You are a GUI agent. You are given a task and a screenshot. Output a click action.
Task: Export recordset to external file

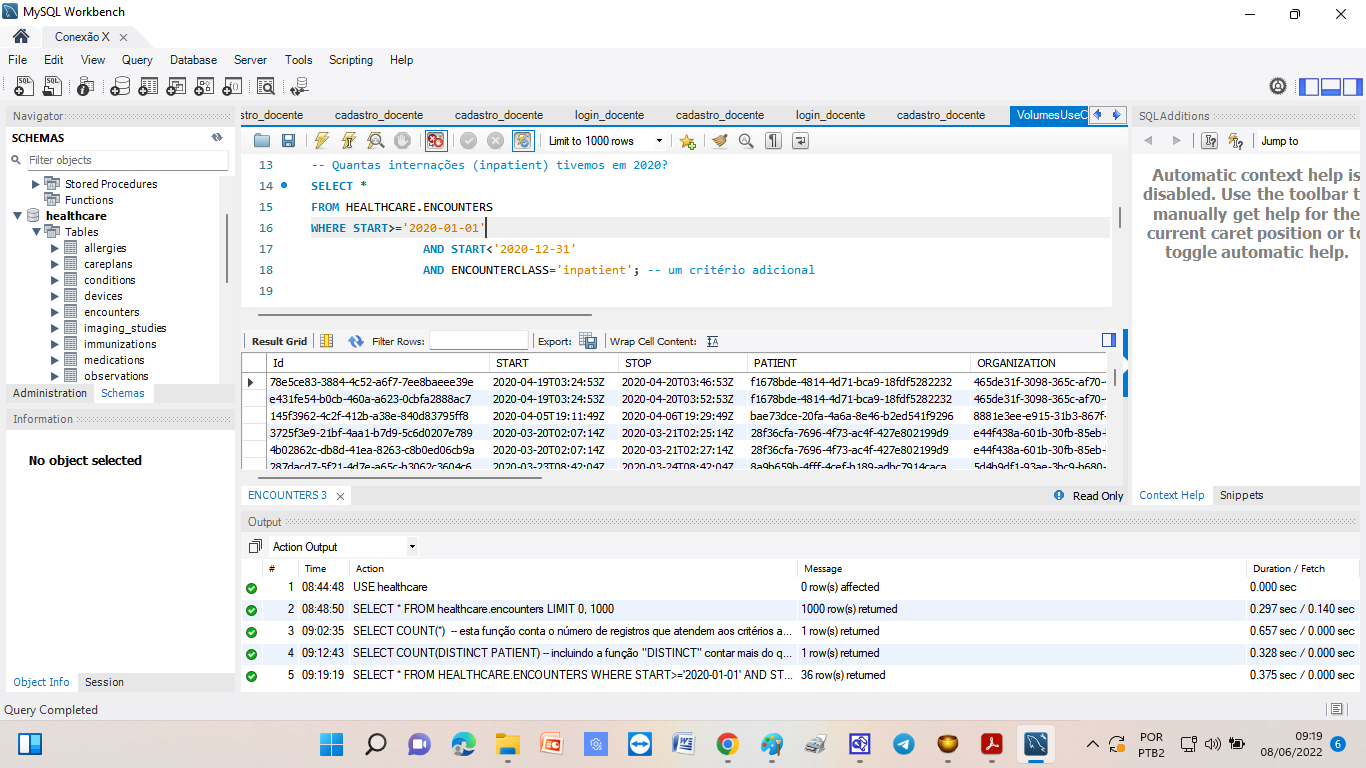588,341
